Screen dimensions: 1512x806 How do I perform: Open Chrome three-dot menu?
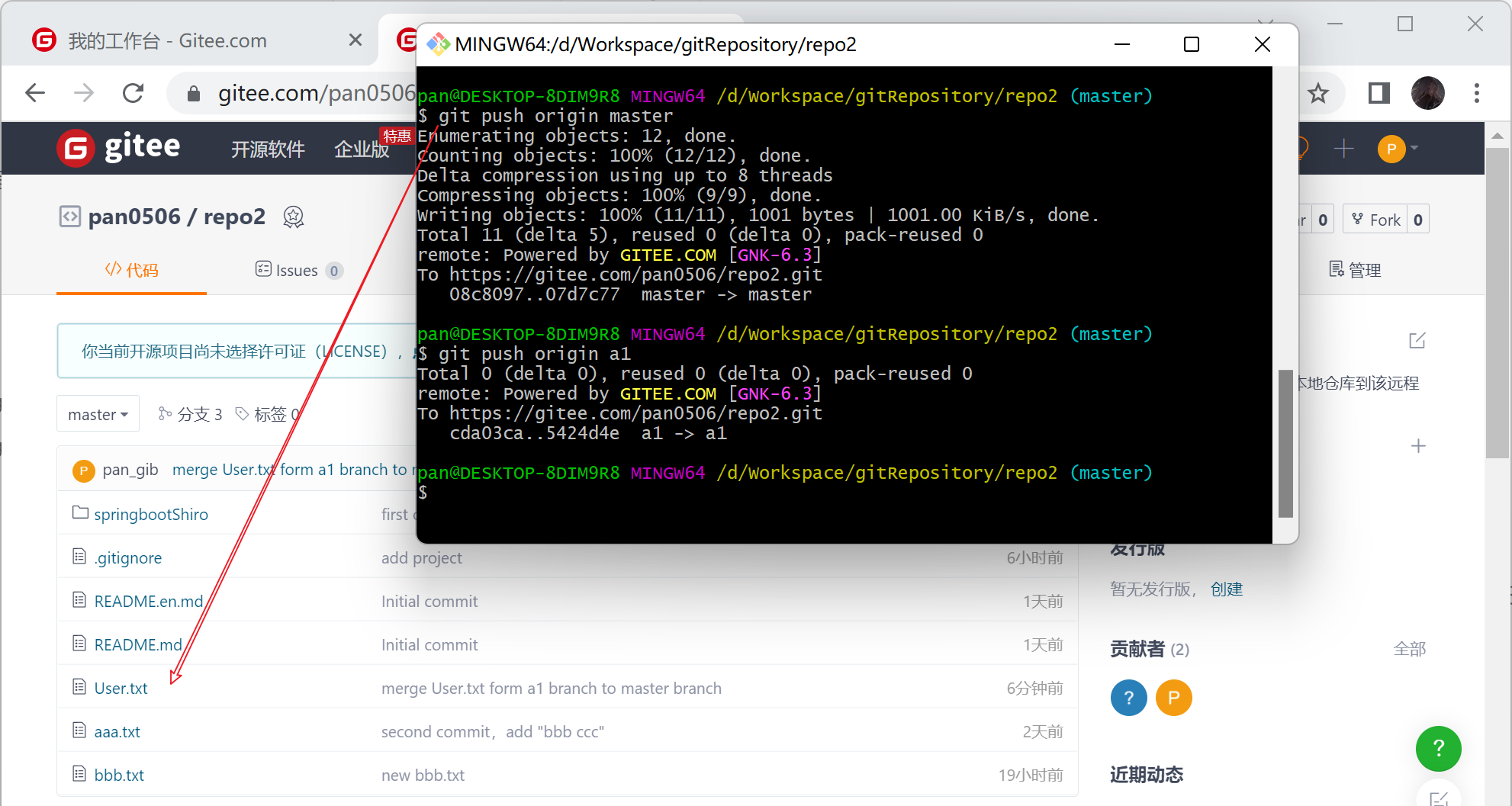click(1477, 94)
